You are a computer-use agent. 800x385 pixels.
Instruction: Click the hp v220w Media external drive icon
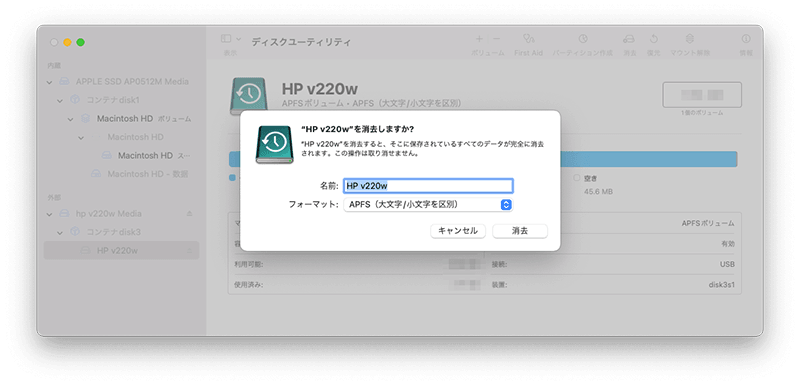[x=64, y=214]
